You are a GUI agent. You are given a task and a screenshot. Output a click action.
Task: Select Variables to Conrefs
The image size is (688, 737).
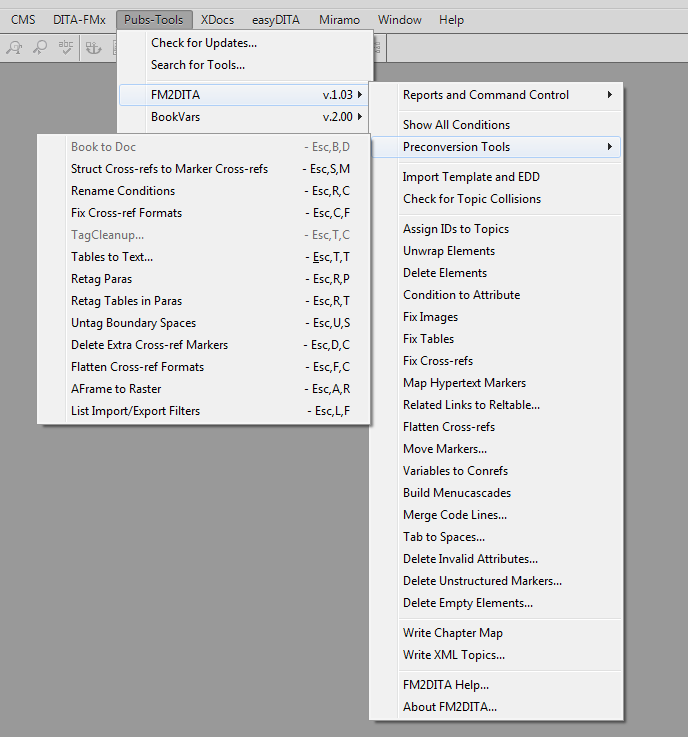click(x=496, y=471)
